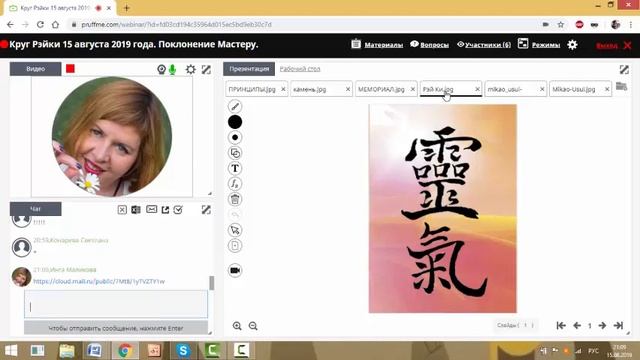Screen dimensions: 640x360
Task: Open webinar settings gear in top bar
Action: (x=572, y=44)
